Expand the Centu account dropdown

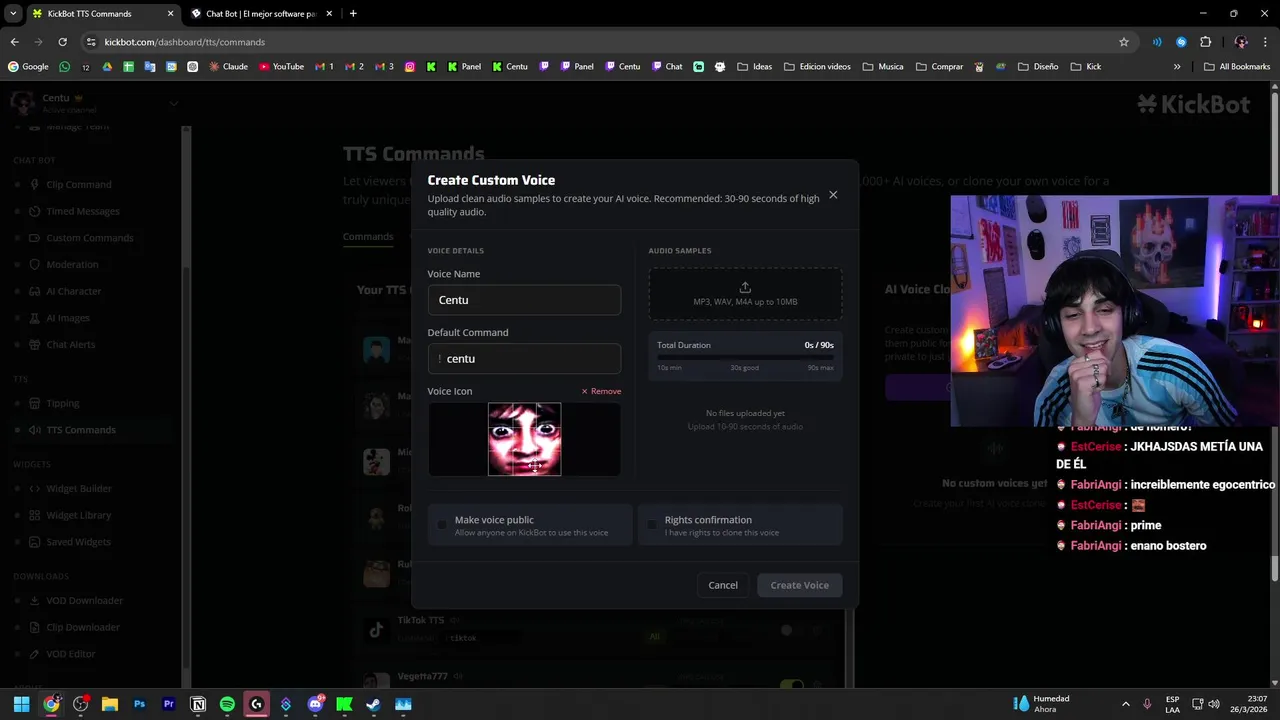point(173,103)
